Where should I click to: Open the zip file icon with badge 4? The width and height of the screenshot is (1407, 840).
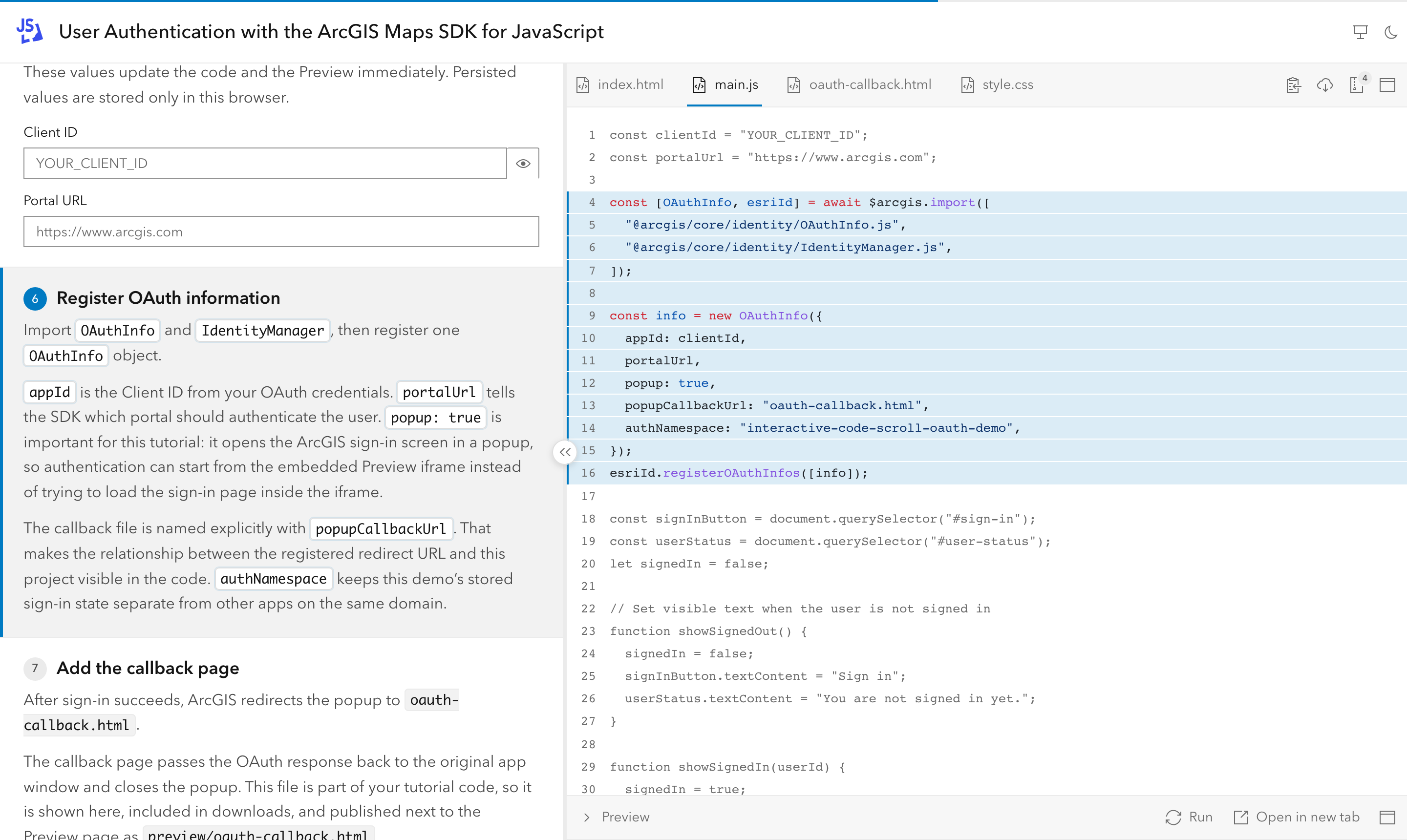(x=1357, y=84)
